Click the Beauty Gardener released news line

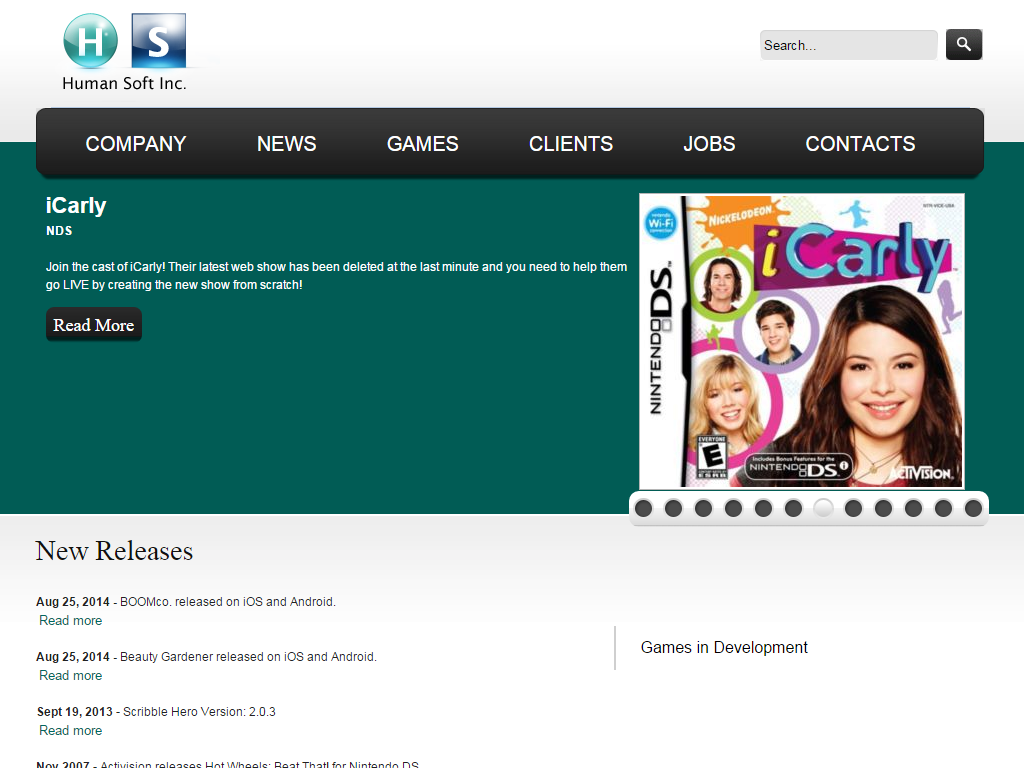[x=206, y=656]
